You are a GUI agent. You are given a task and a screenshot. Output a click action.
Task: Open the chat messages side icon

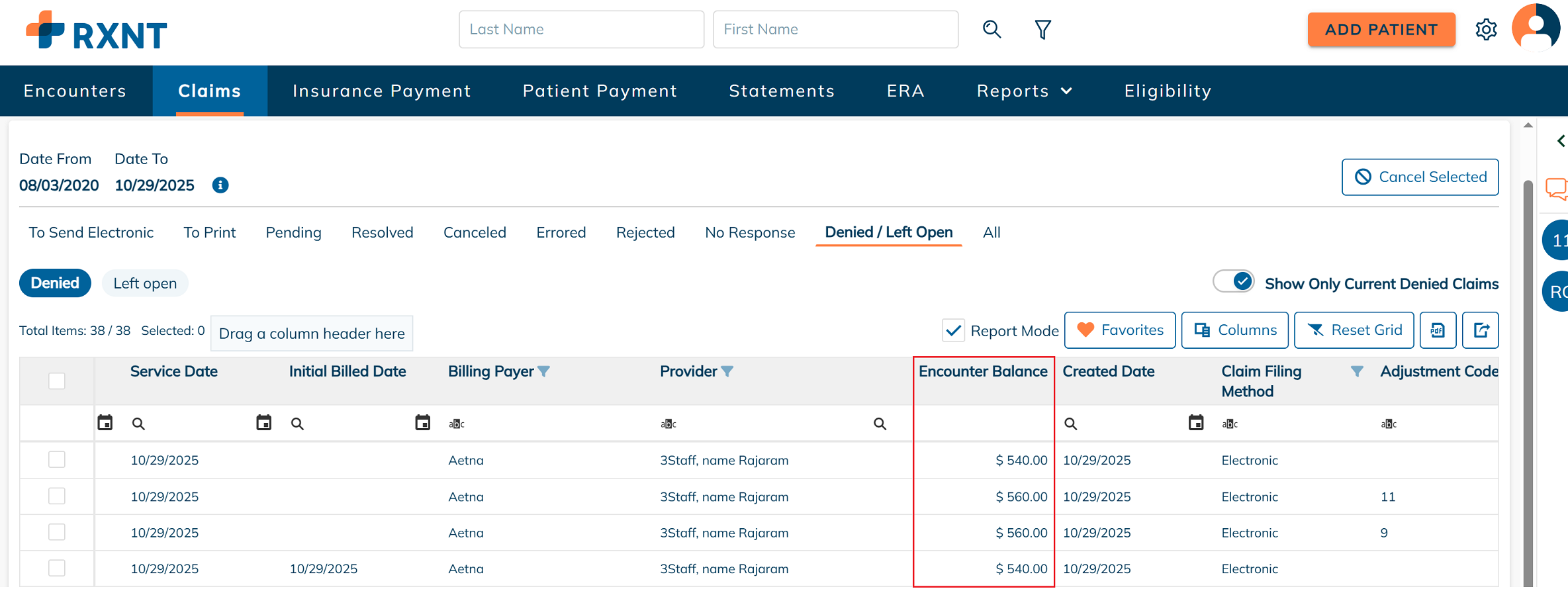tap(1556, 189)
